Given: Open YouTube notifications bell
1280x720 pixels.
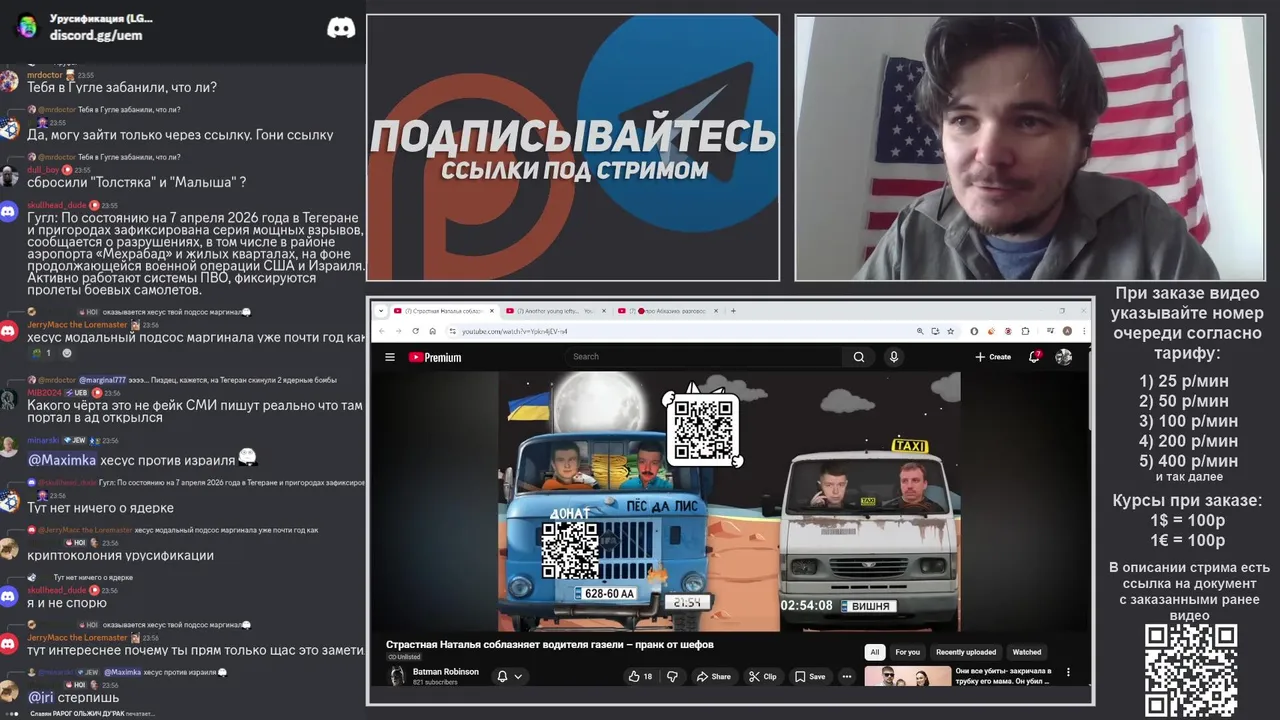Looking at the screenshot, I should coord(1035,357).
